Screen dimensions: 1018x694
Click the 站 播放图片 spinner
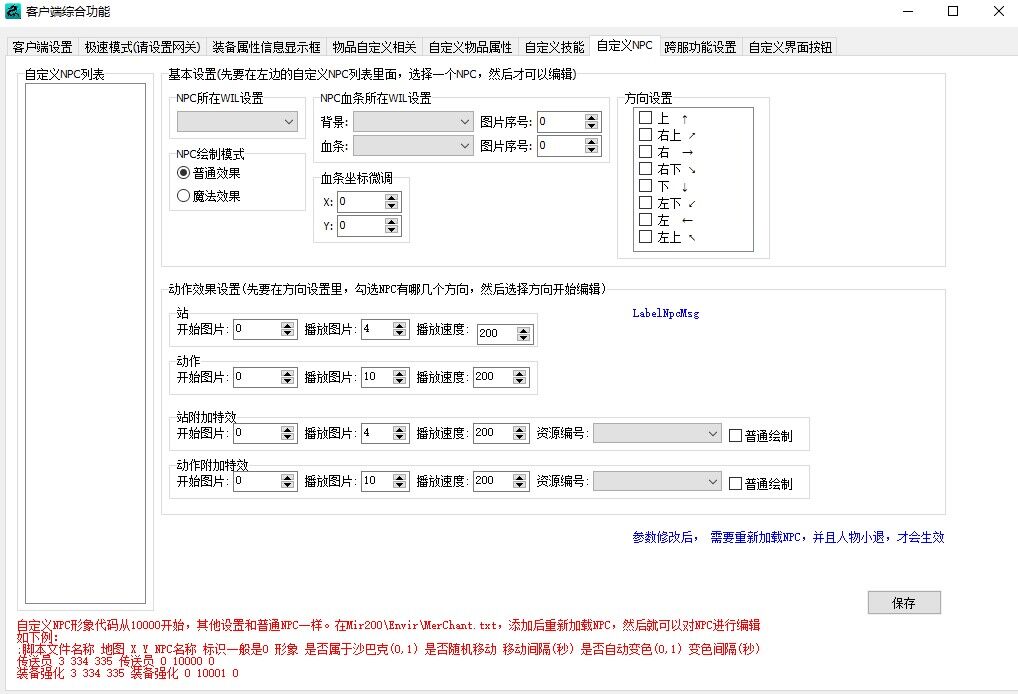399,329
